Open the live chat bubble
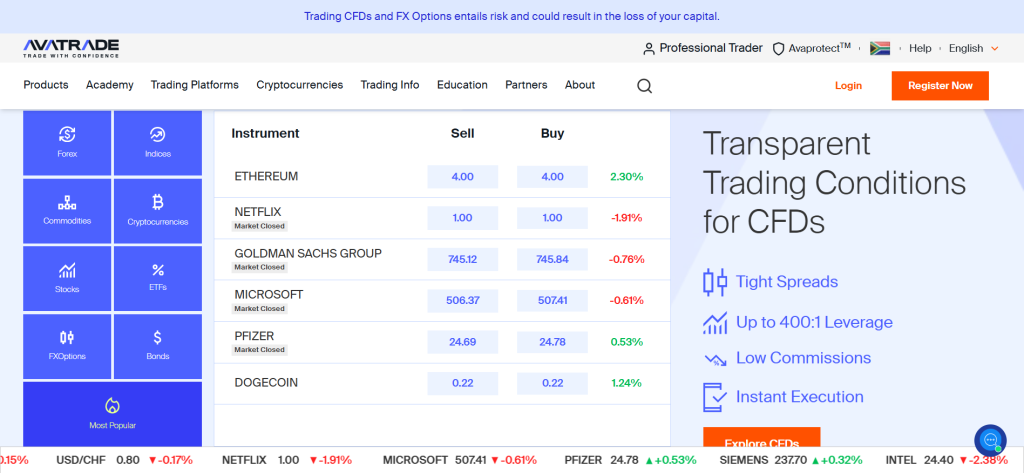Viewport: 1024px width, 473px height. tap(990, 440)
